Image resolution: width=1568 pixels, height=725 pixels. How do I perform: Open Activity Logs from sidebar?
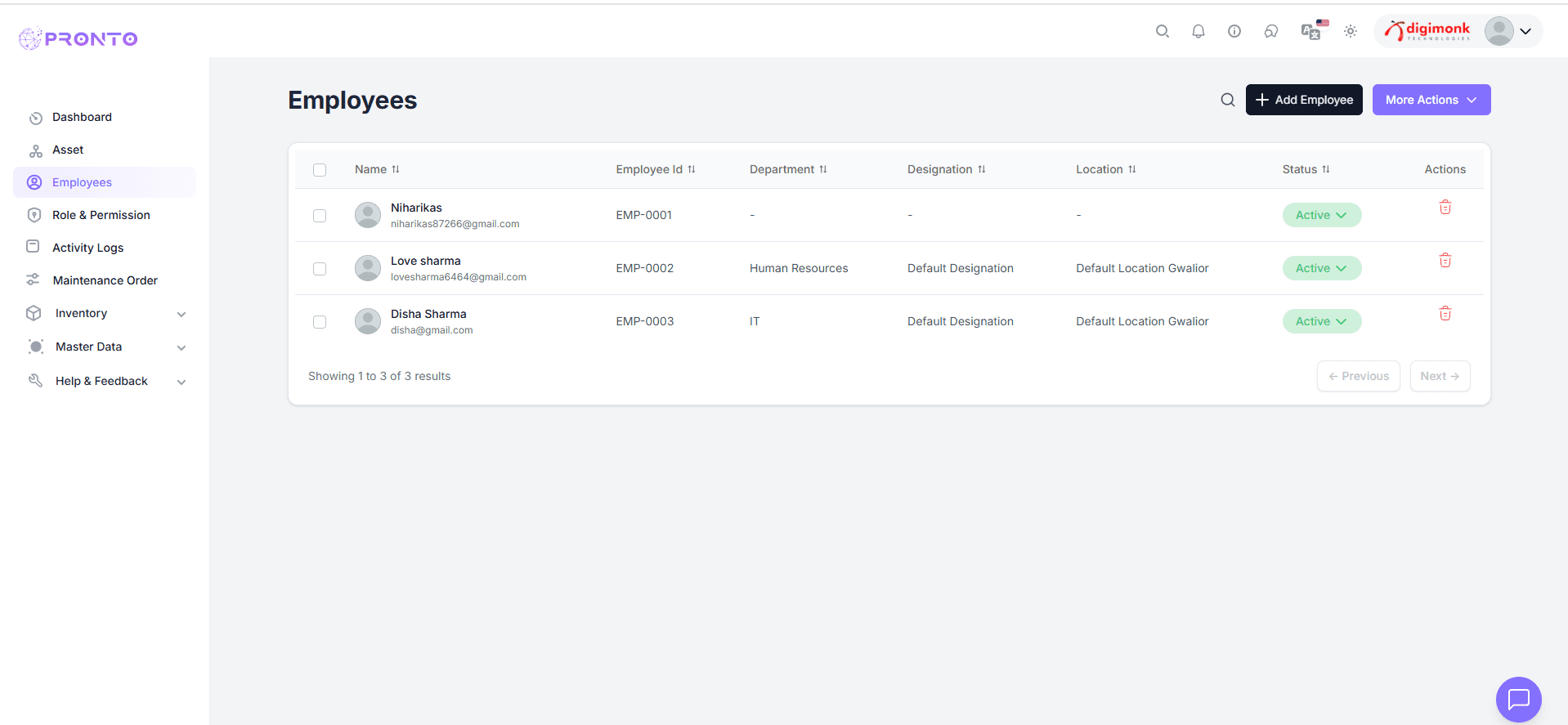point(87,248)
